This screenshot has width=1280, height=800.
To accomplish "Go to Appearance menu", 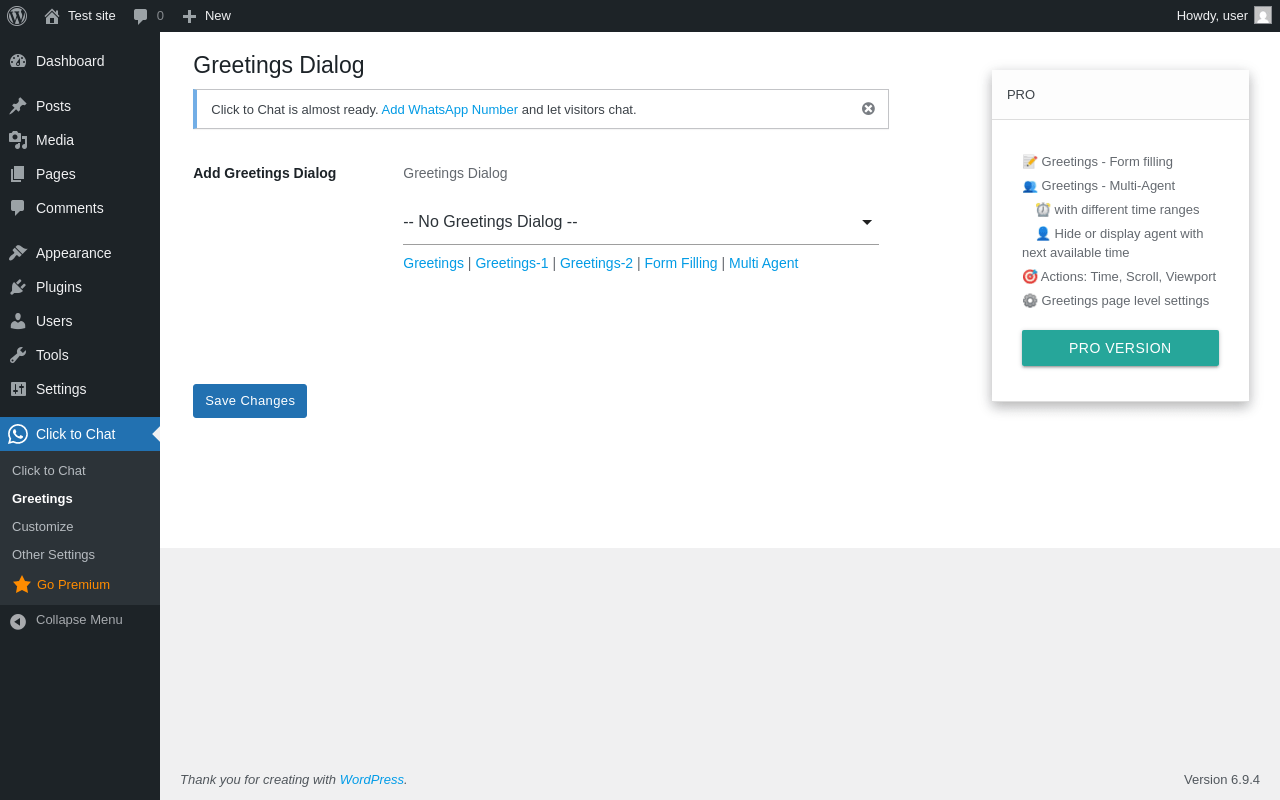I will [x=73, y=253].
